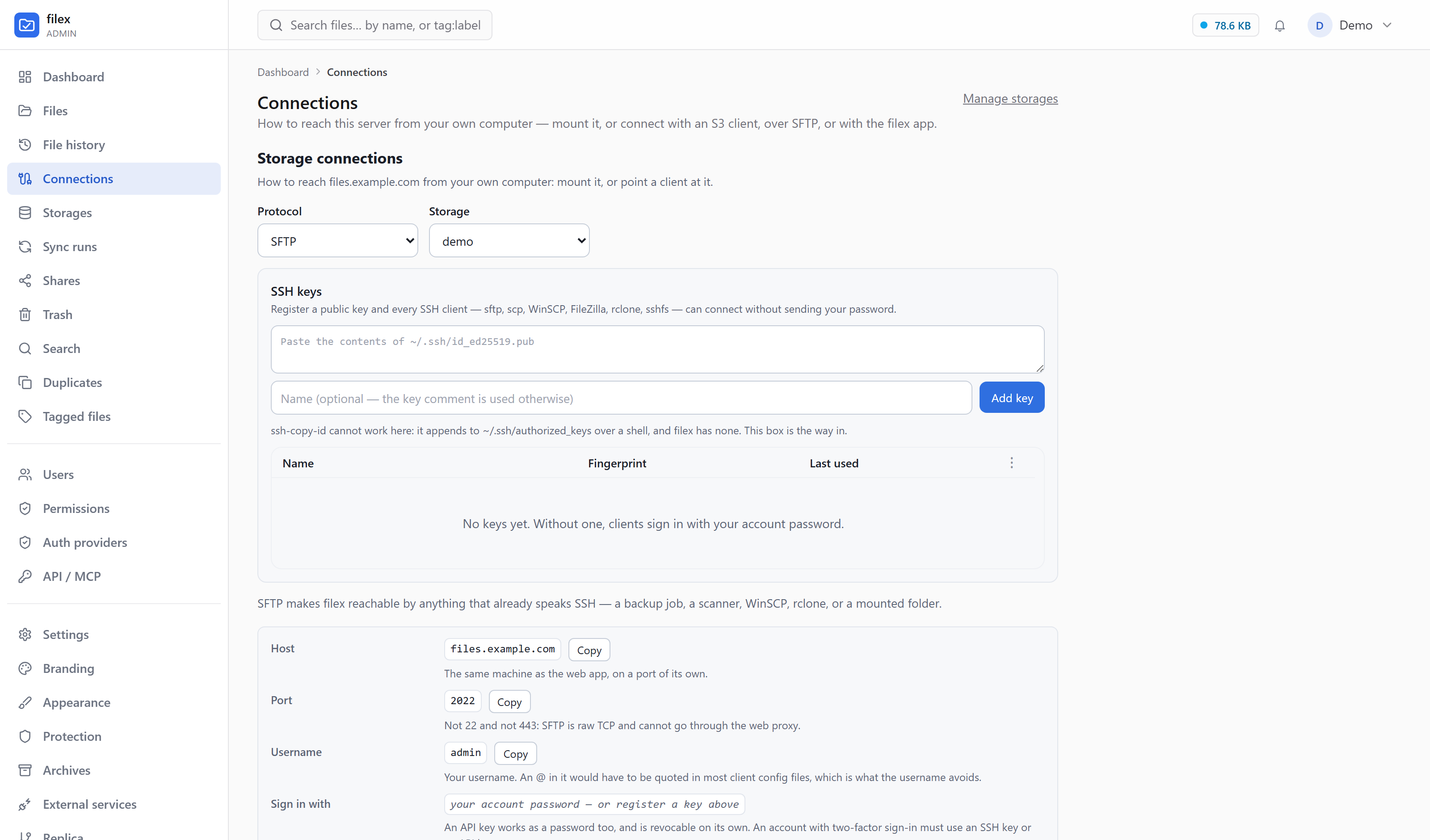
Task: Click the External services plug icon
Action: 25,804
